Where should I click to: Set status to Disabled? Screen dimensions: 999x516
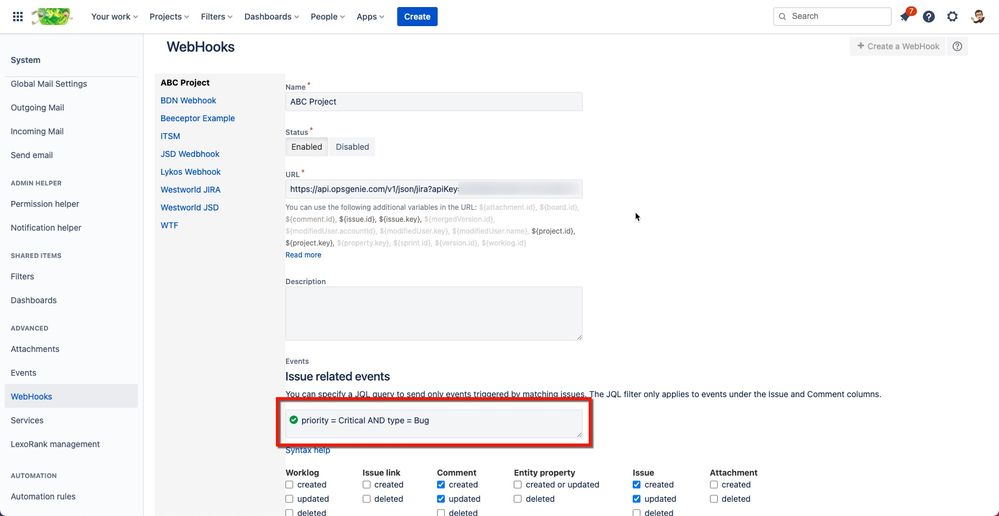352,147
